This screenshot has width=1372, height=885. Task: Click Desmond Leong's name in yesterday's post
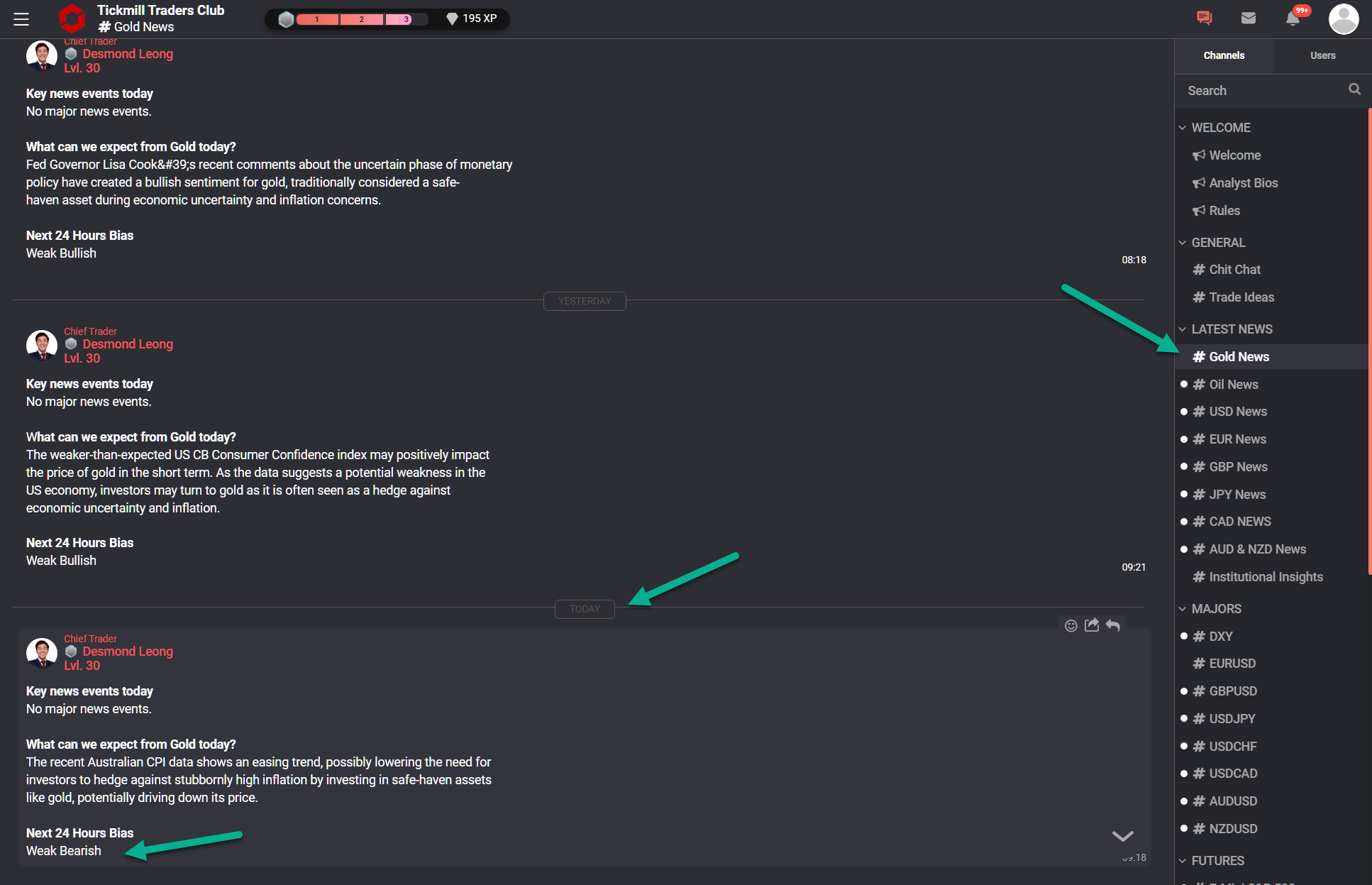128,344
